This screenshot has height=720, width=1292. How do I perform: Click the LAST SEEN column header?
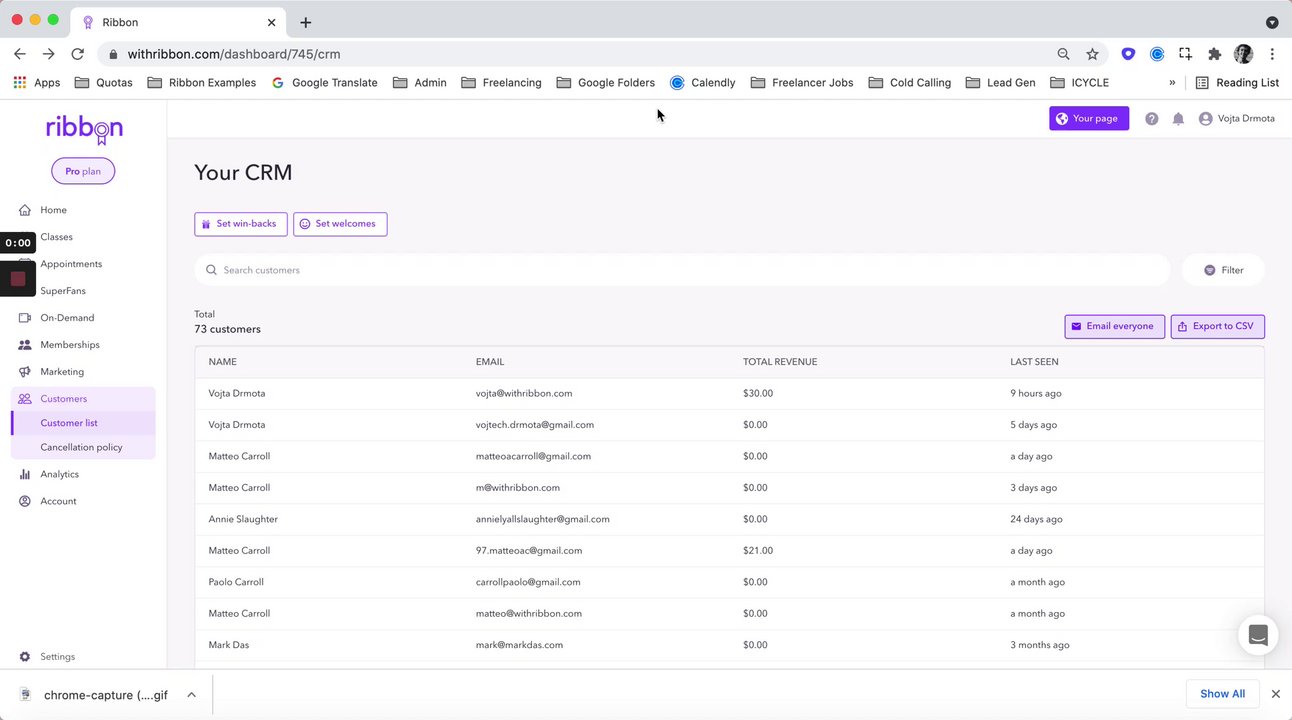pos(1034,362)
